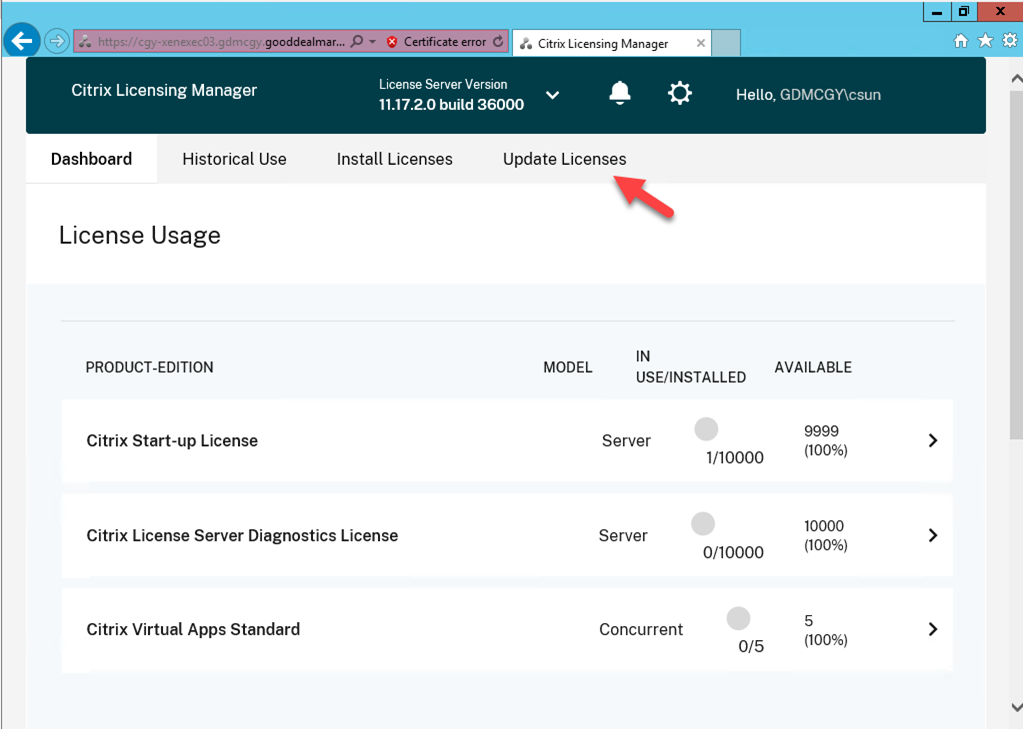1023x729 pixels.
Task: Switch to the Historical Use tab
Action: pos(234,159)
